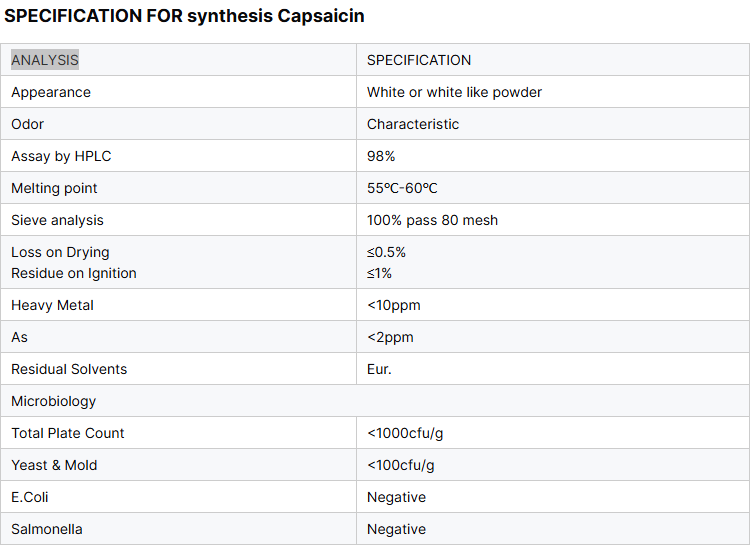Click the Odor row label
This screenshot has width=751, height=548.
pos(28,124)
